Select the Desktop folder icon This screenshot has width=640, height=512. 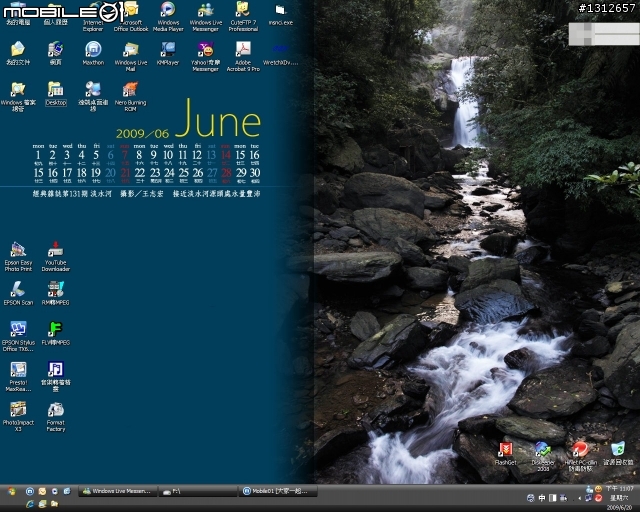[56, 94]
